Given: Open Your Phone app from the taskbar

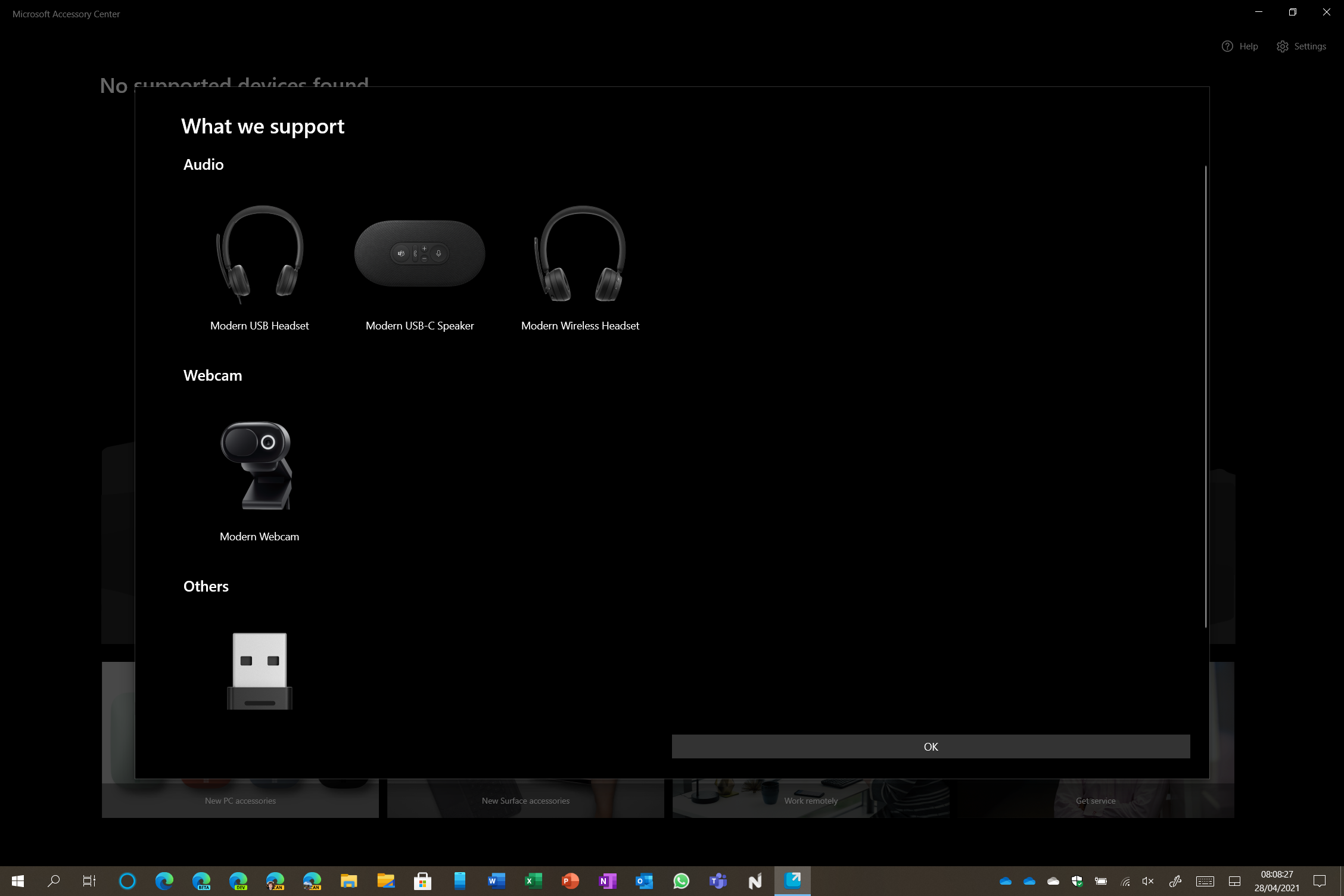Looking at the screenshot, I should tap(460, 881).
